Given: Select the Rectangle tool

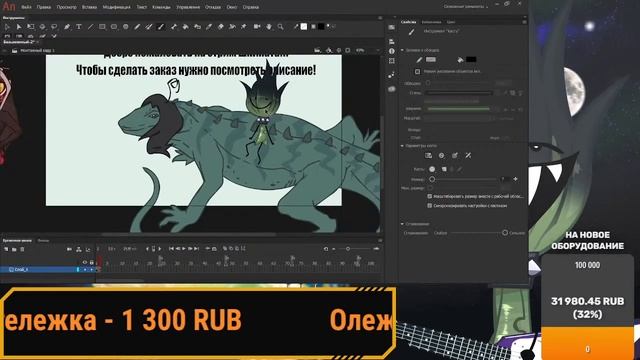Looking at the screenshot, I should pos(102,27).
